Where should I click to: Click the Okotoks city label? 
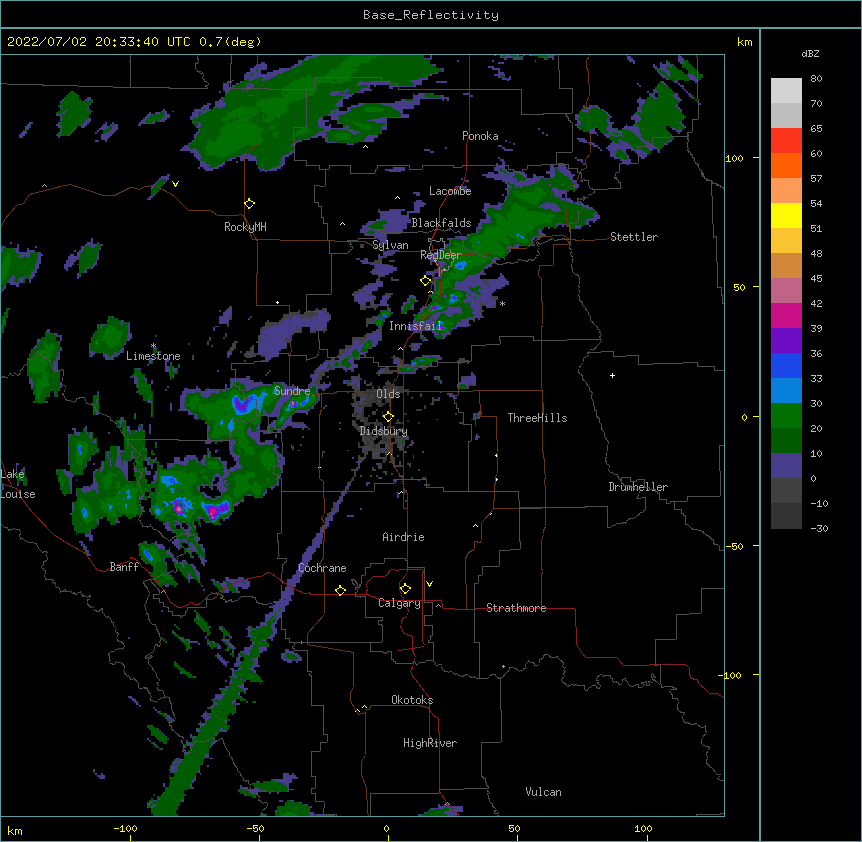pos(412,700)
